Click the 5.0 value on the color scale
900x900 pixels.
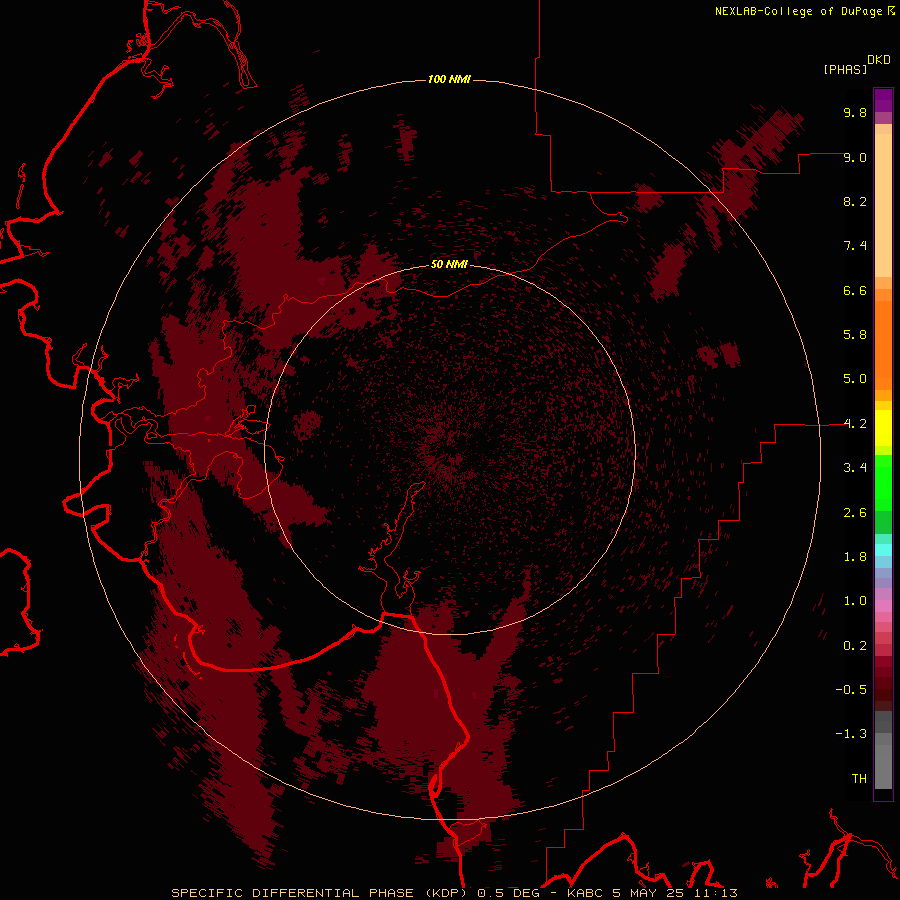[855, 379]
